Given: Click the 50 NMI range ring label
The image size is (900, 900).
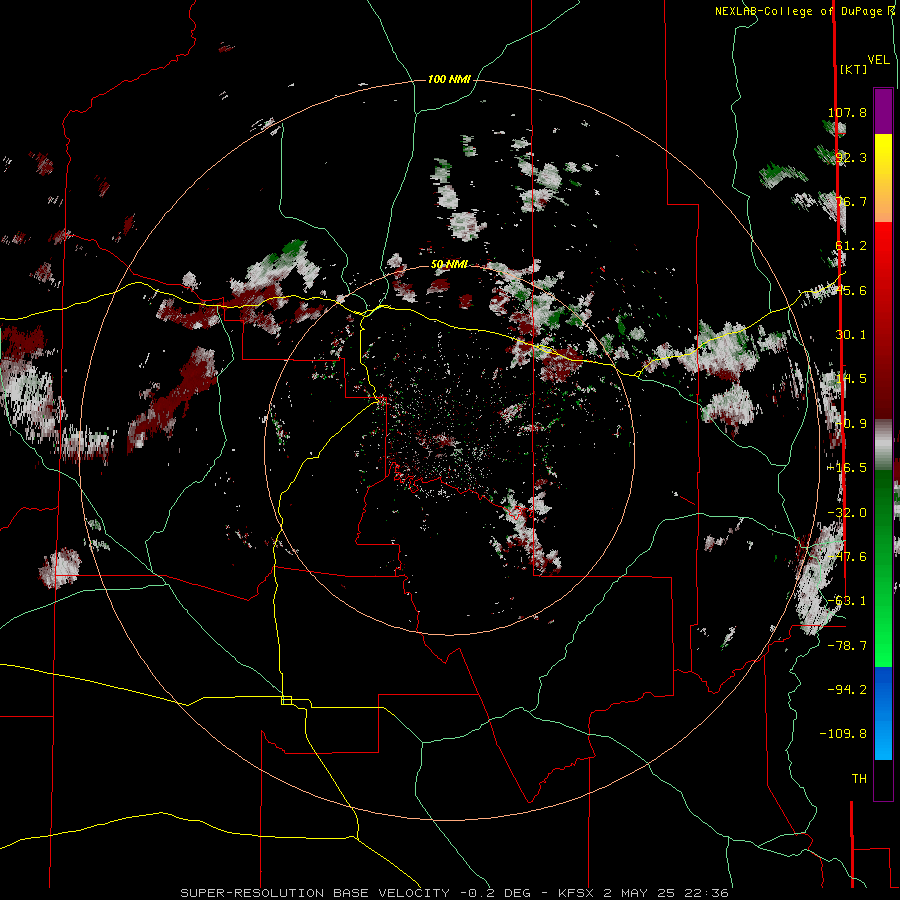Looking at the screenshot, I should 449,264.
